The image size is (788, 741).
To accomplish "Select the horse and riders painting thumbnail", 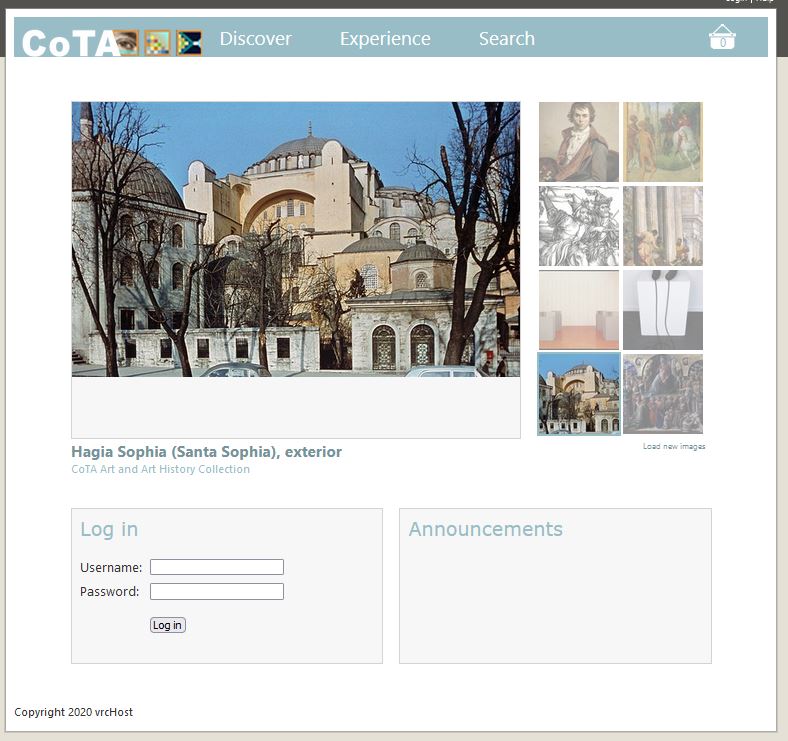I will click(x=663, y=142).
